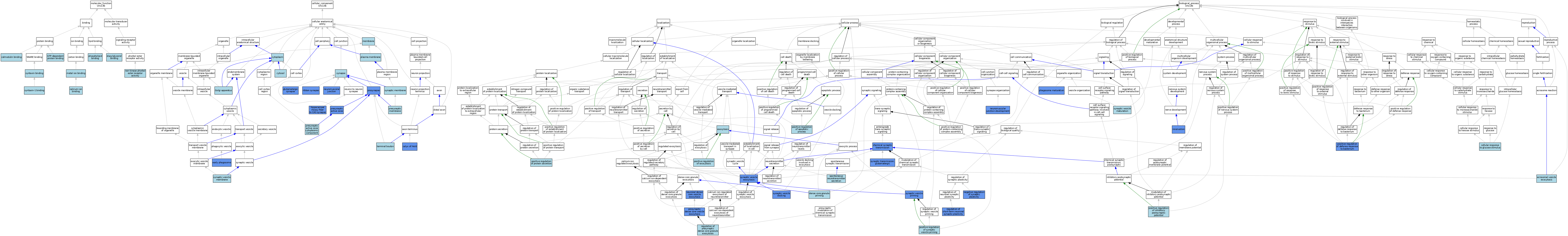Select the molecular_function root node

(101, 5)
